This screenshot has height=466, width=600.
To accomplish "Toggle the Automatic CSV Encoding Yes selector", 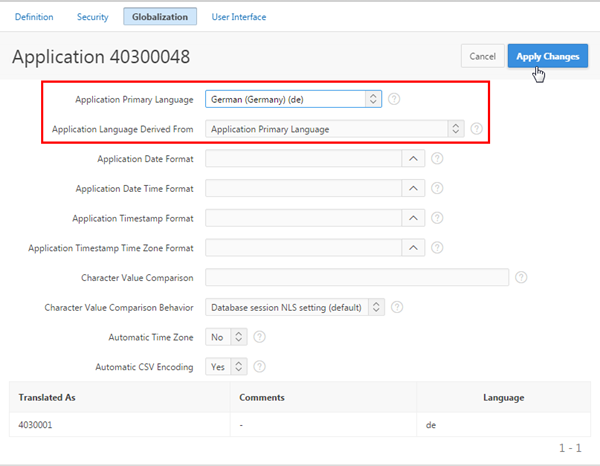I will point(225,367).
